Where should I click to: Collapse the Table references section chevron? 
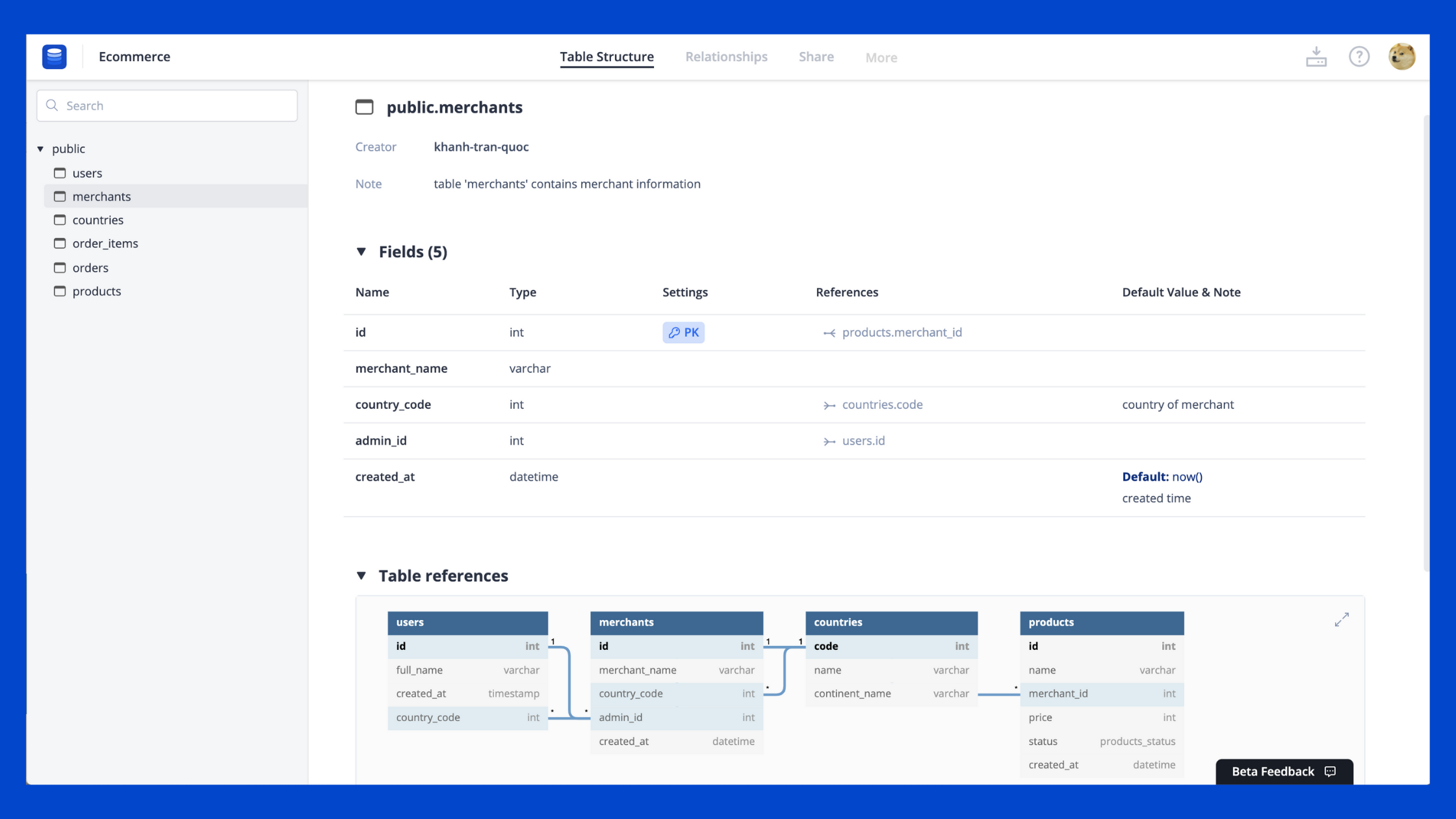[x=362, y=576]
